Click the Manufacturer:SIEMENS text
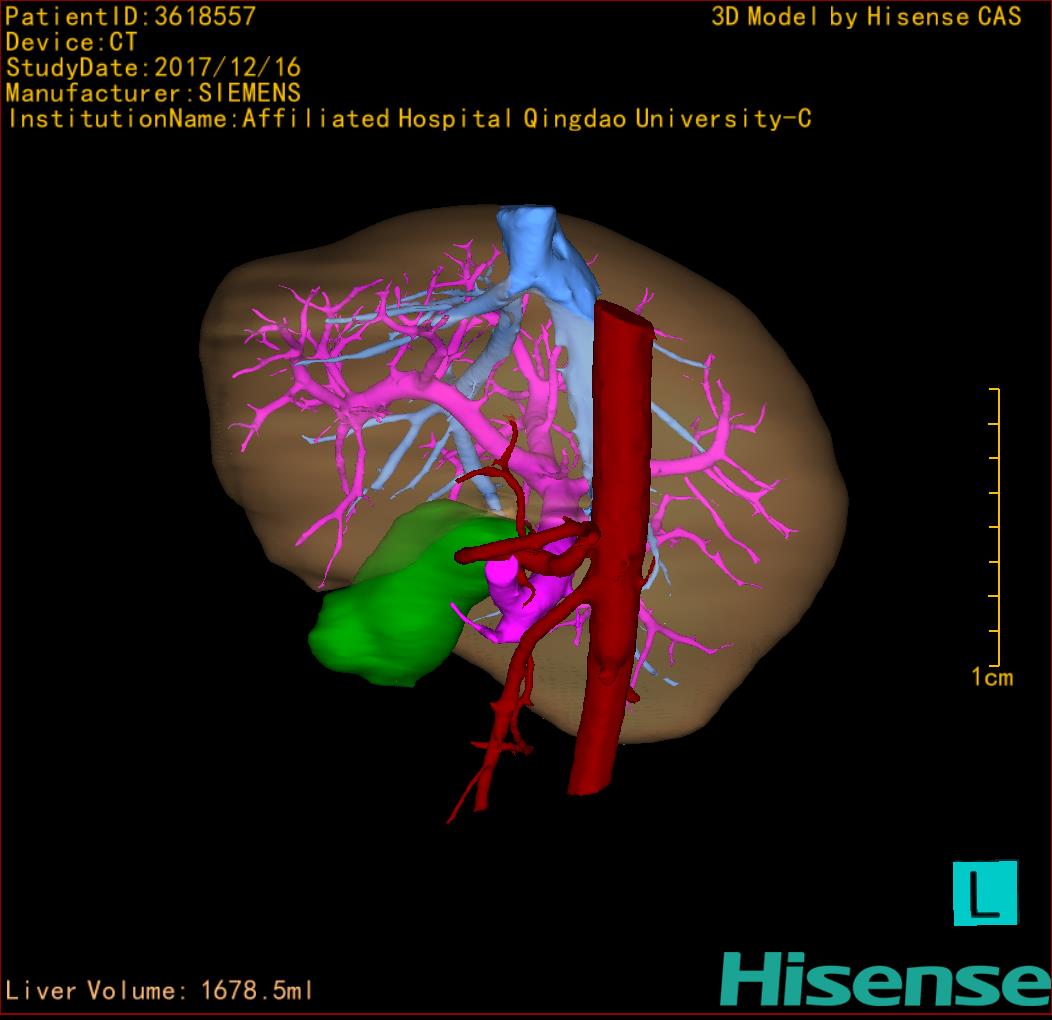This screenshot has width=1052, height=1020. pyautogui.click(x=154, y=93)
